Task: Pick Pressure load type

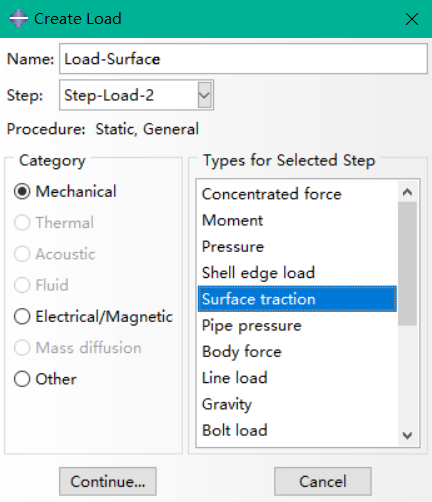Action: coord(297,247)
